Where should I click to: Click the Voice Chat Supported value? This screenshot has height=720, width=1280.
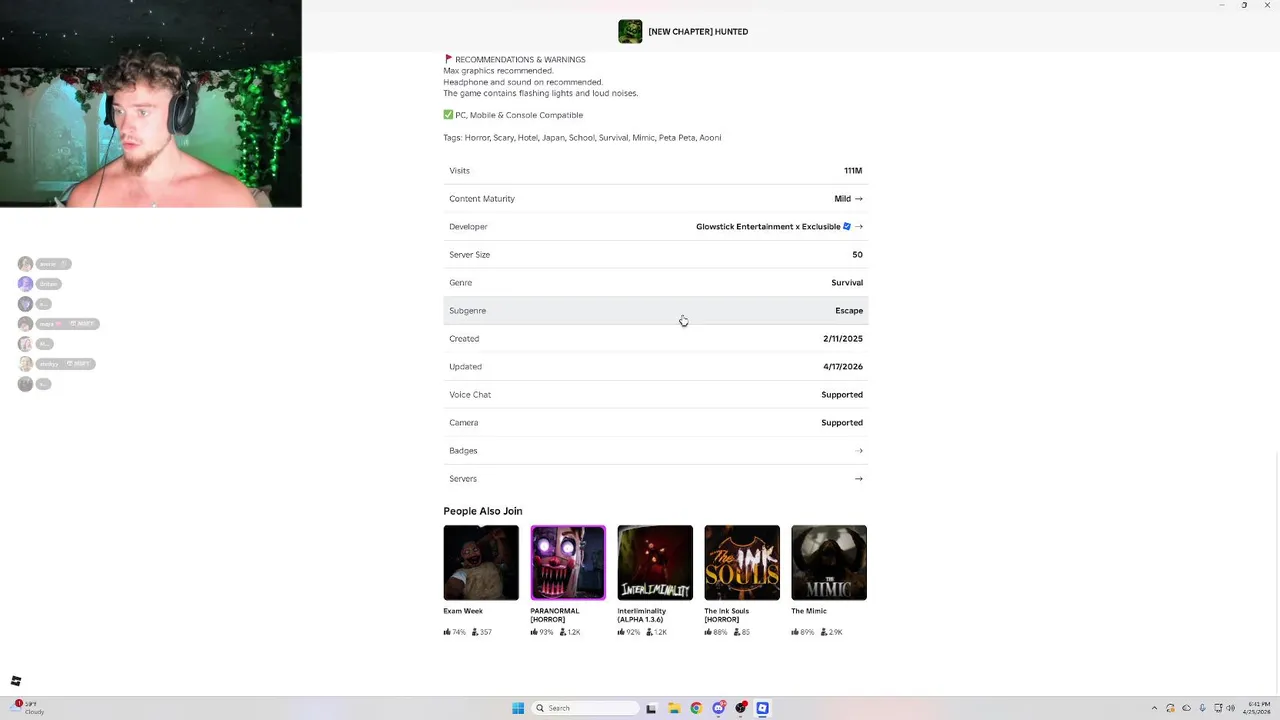click(842, 394)
